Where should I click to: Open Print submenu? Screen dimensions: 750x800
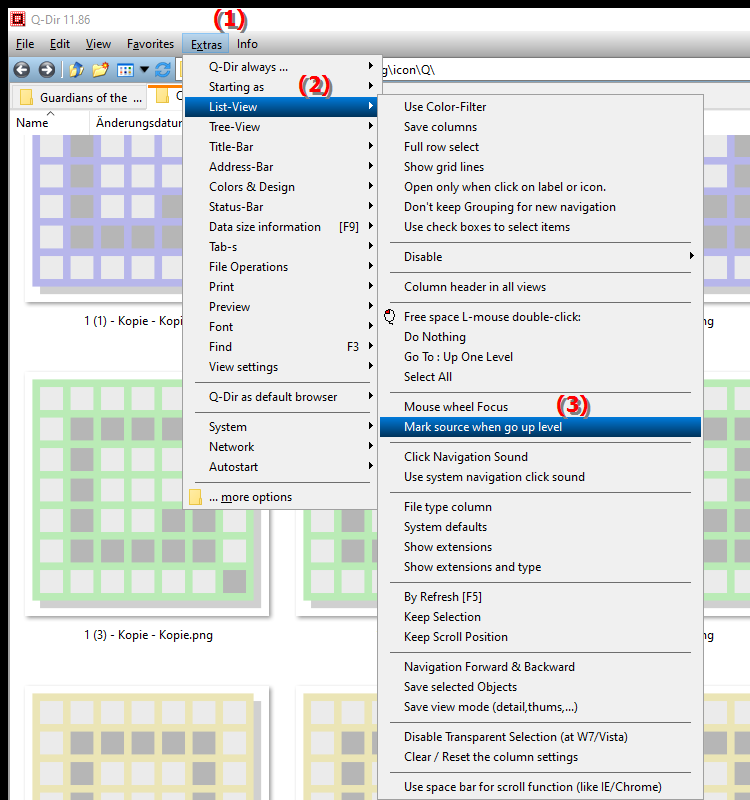[282, 287]
